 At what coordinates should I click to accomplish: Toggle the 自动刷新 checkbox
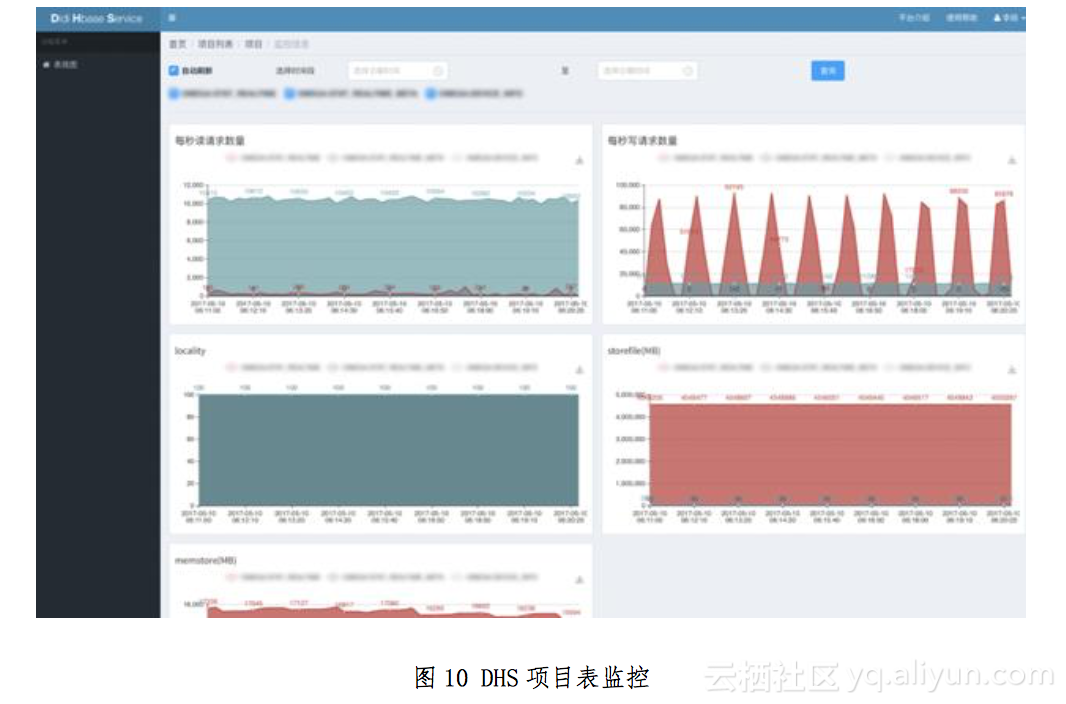174,71
